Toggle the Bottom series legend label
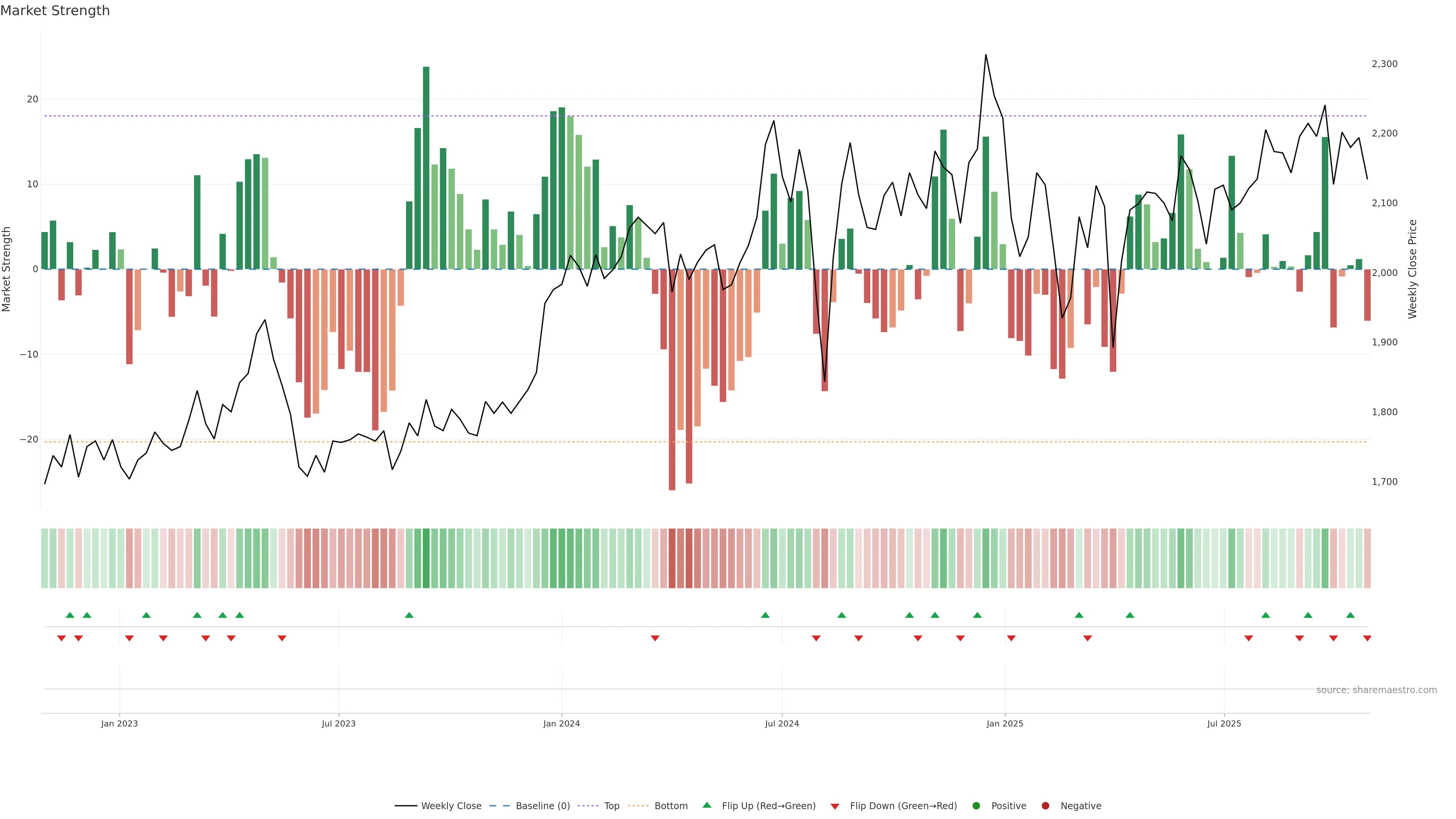The image size is (1456, 819). [671, 805]
